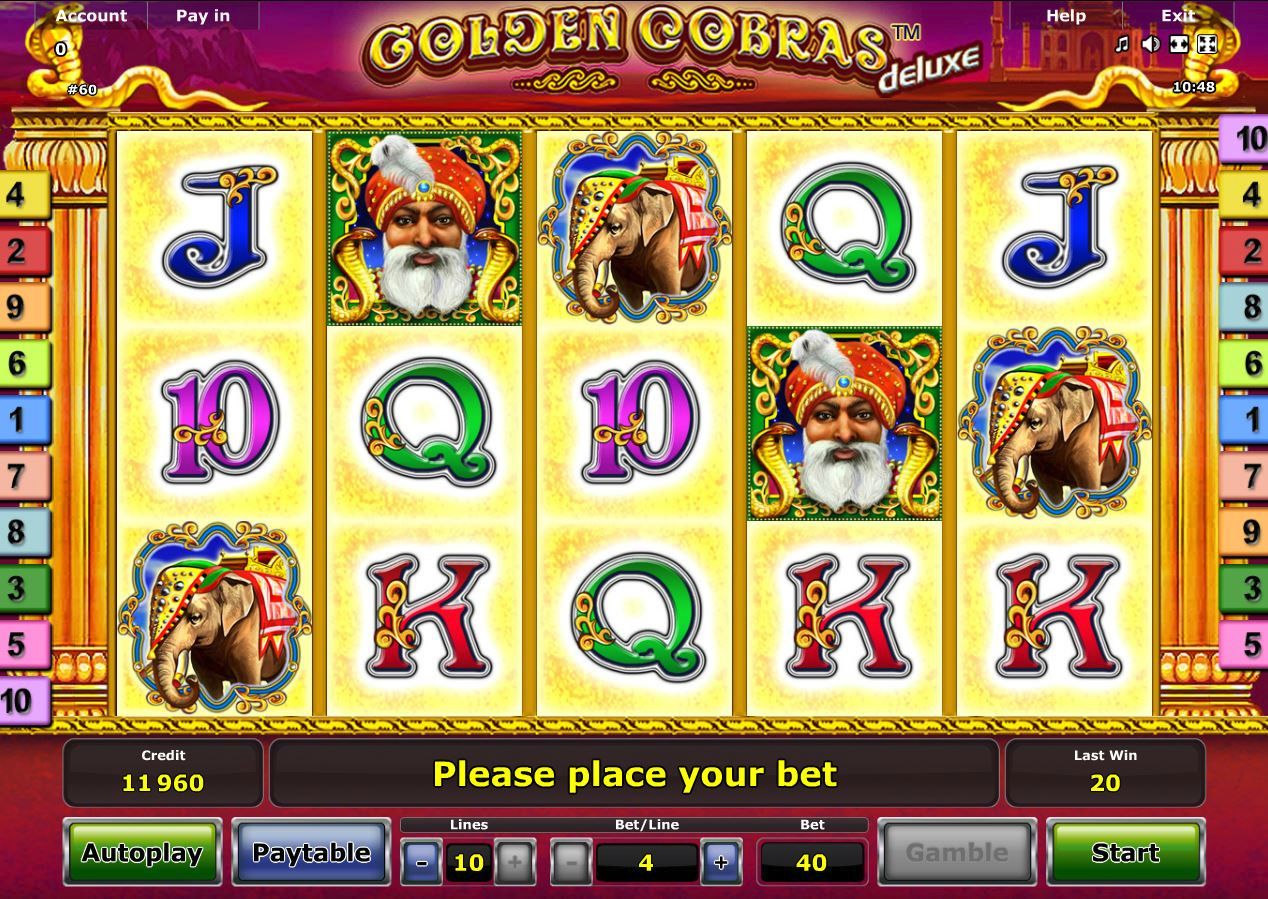The height and width of the screenshot is (899, 1268).
Task: Click Exit in the top bar
Action: pos(1178,15)
